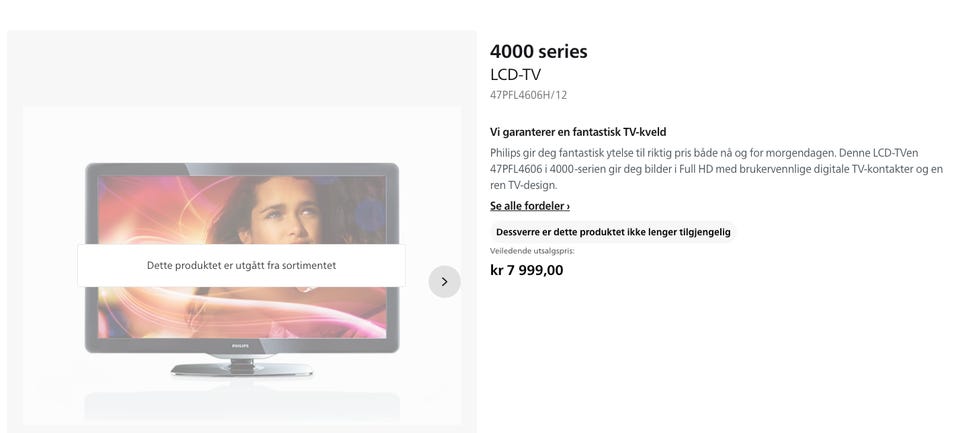This screenshot has height=433, width=960.
Task: Click the word 'Philips' starting the description
Action: tap(505, 153)
